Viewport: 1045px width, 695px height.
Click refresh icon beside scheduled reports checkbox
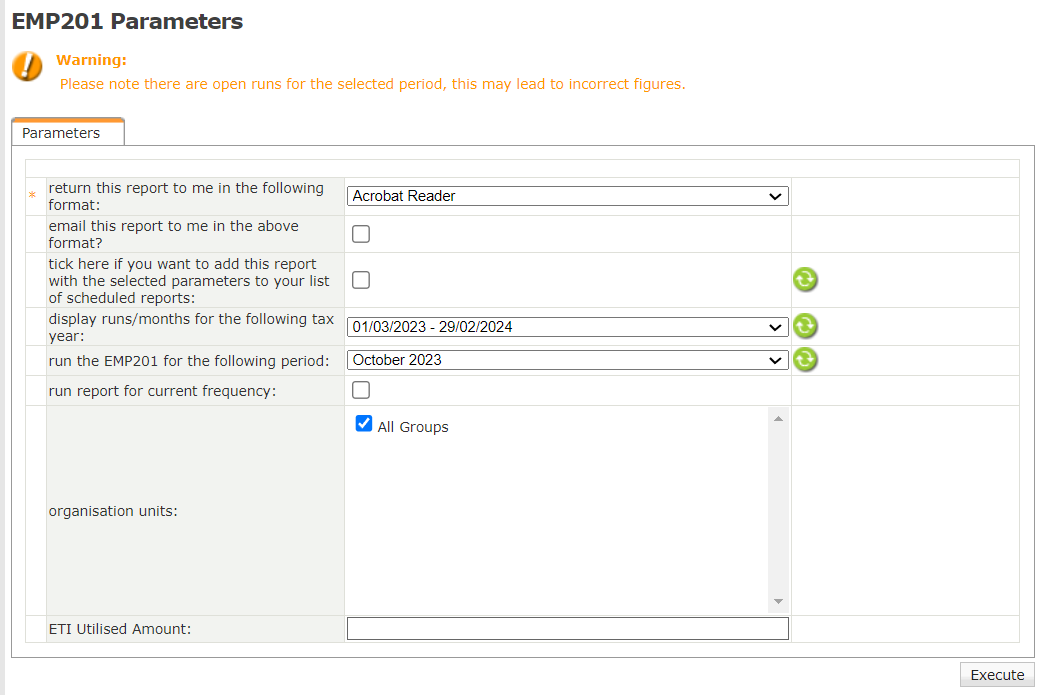pyautogui.click(x=805, y=280)
